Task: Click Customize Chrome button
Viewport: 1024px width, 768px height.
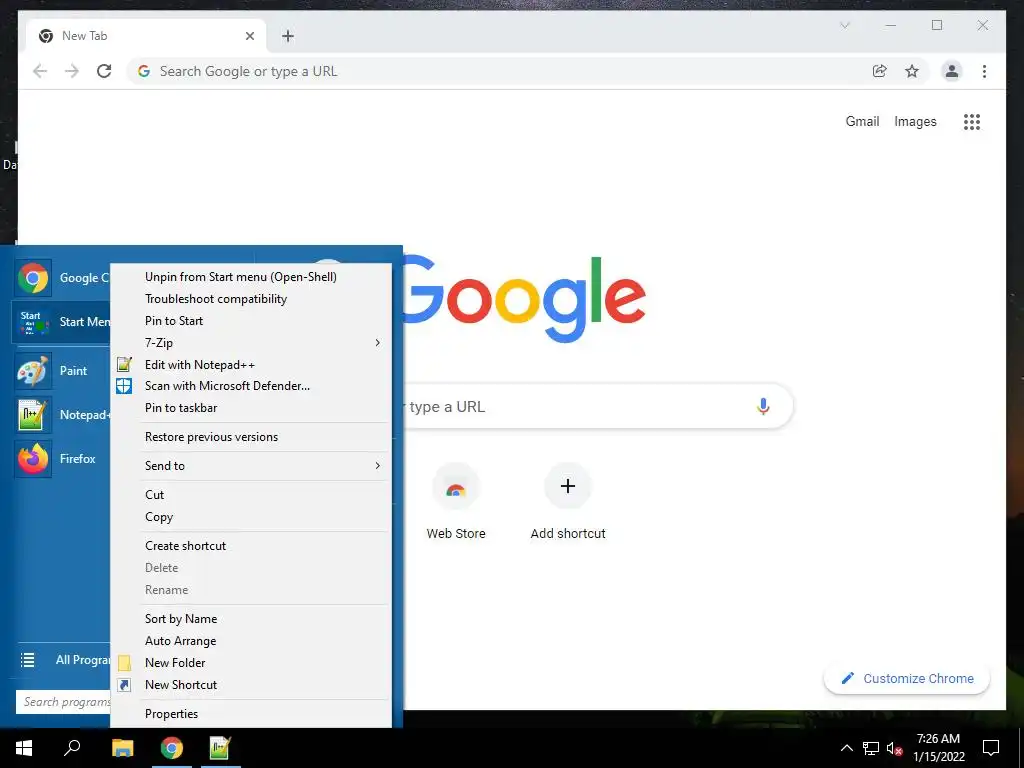Action: (x=907, y=679)
